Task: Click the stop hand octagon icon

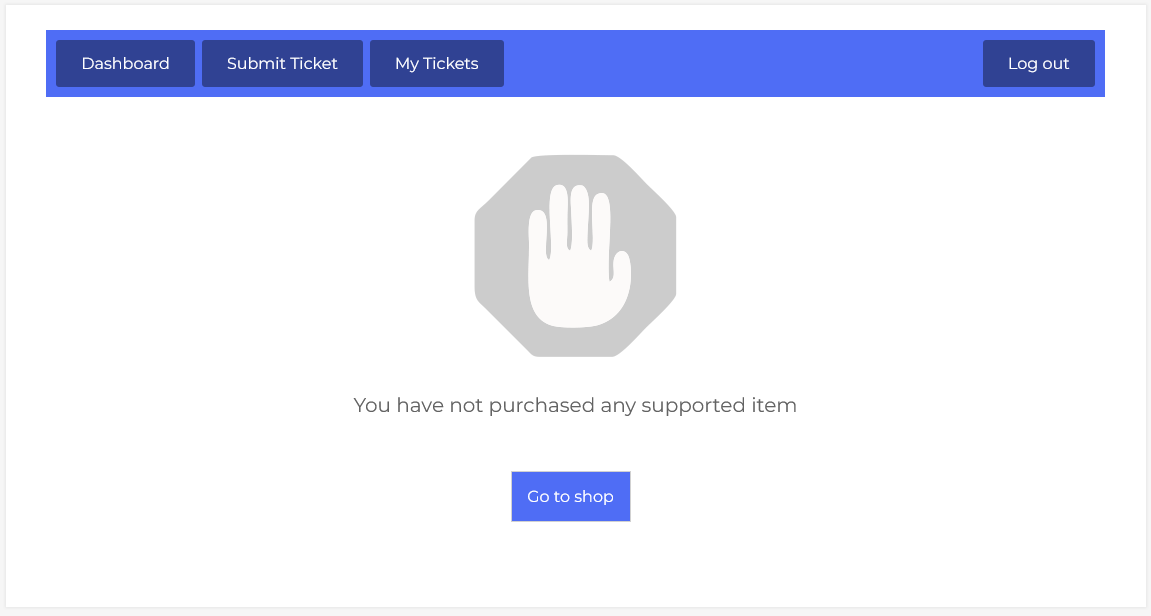Action: point(575,256)
